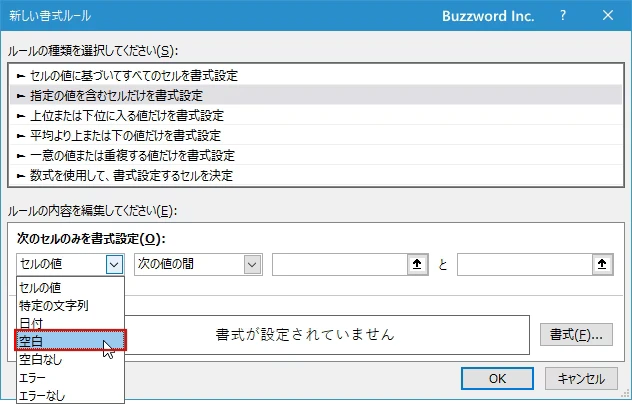Image resolution: width=632 pixels, height=404 pixels.
Task: Click range selector icon for first value field
Action: (x=417, y=264)
